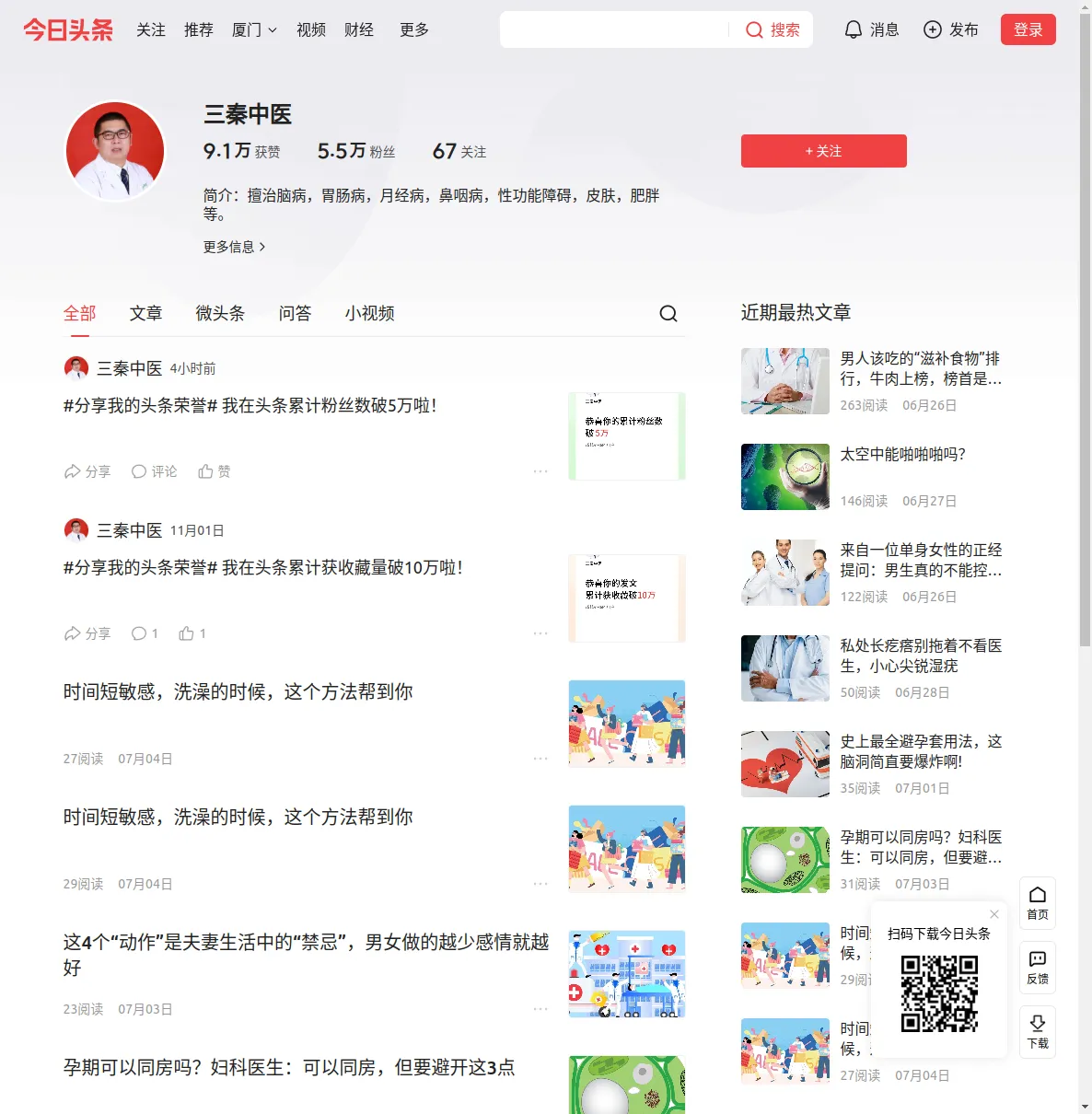The width and height of the screenshot is (1092, 1114).
Task: Click thumbnail of hot article 太空中能啪啪啪吗
Action: click(x=785, y=477)
